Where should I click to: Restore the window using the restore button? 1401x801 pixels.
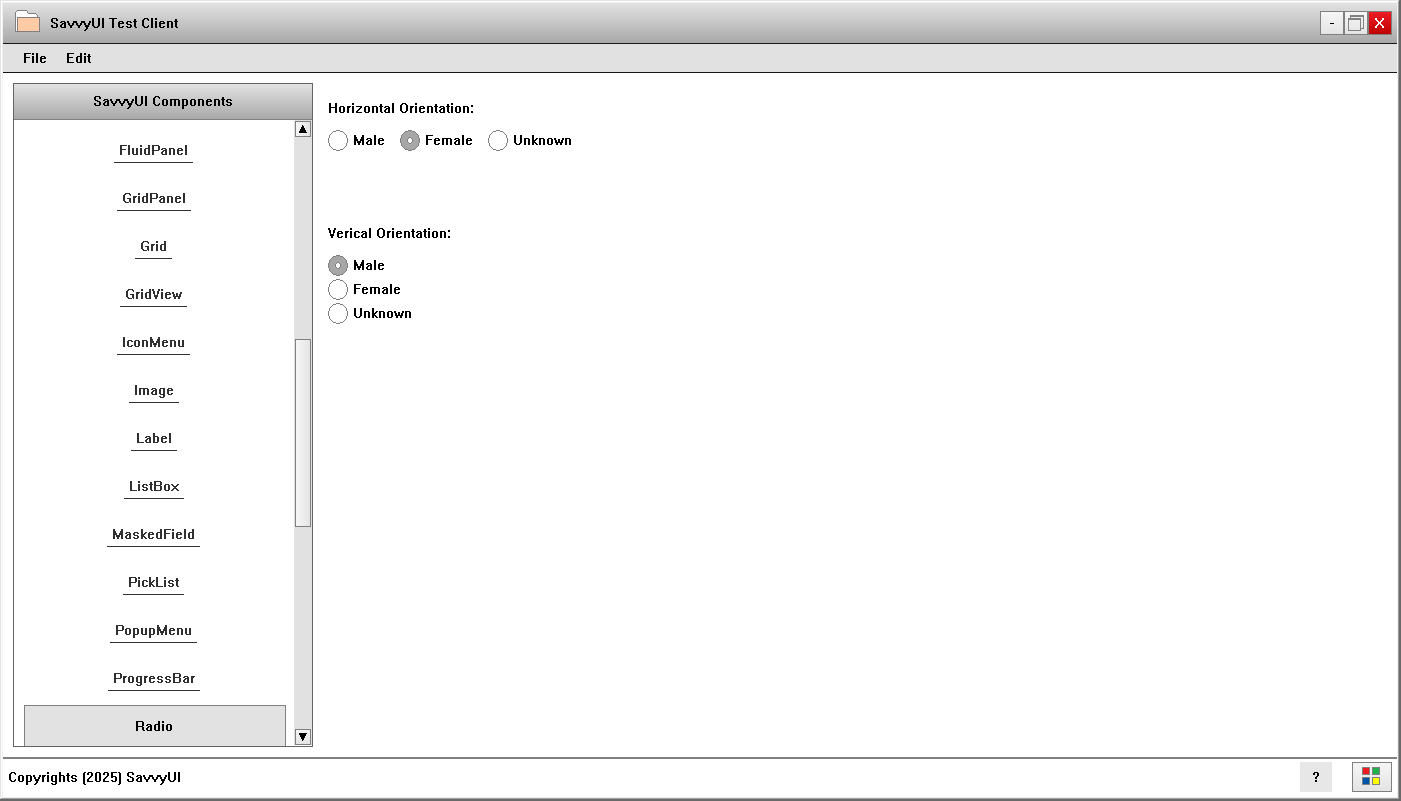pyautogui.click(x=1356, y=23)
